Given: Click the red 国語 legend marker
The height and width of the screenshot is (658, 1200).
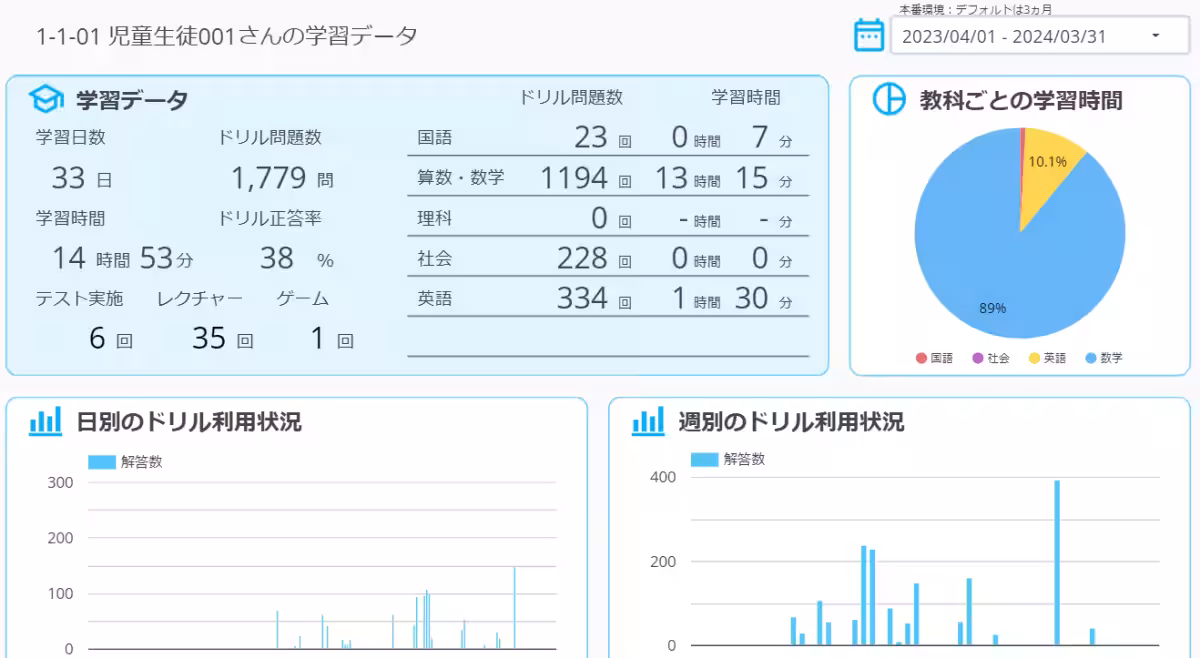Looking at the screenshot, I should coord(923,357).
